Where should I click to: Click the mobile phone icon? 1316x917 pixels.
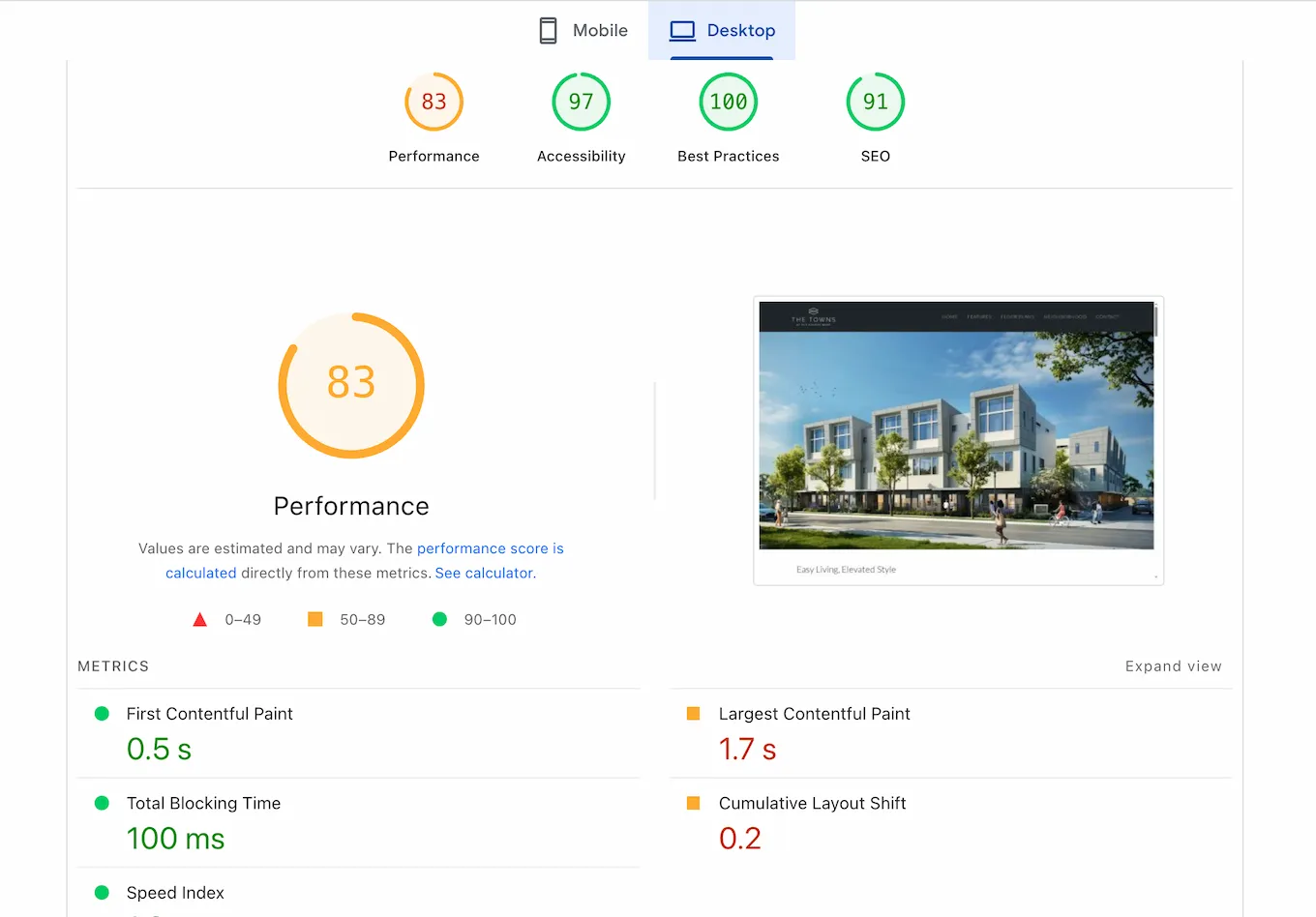549,30
